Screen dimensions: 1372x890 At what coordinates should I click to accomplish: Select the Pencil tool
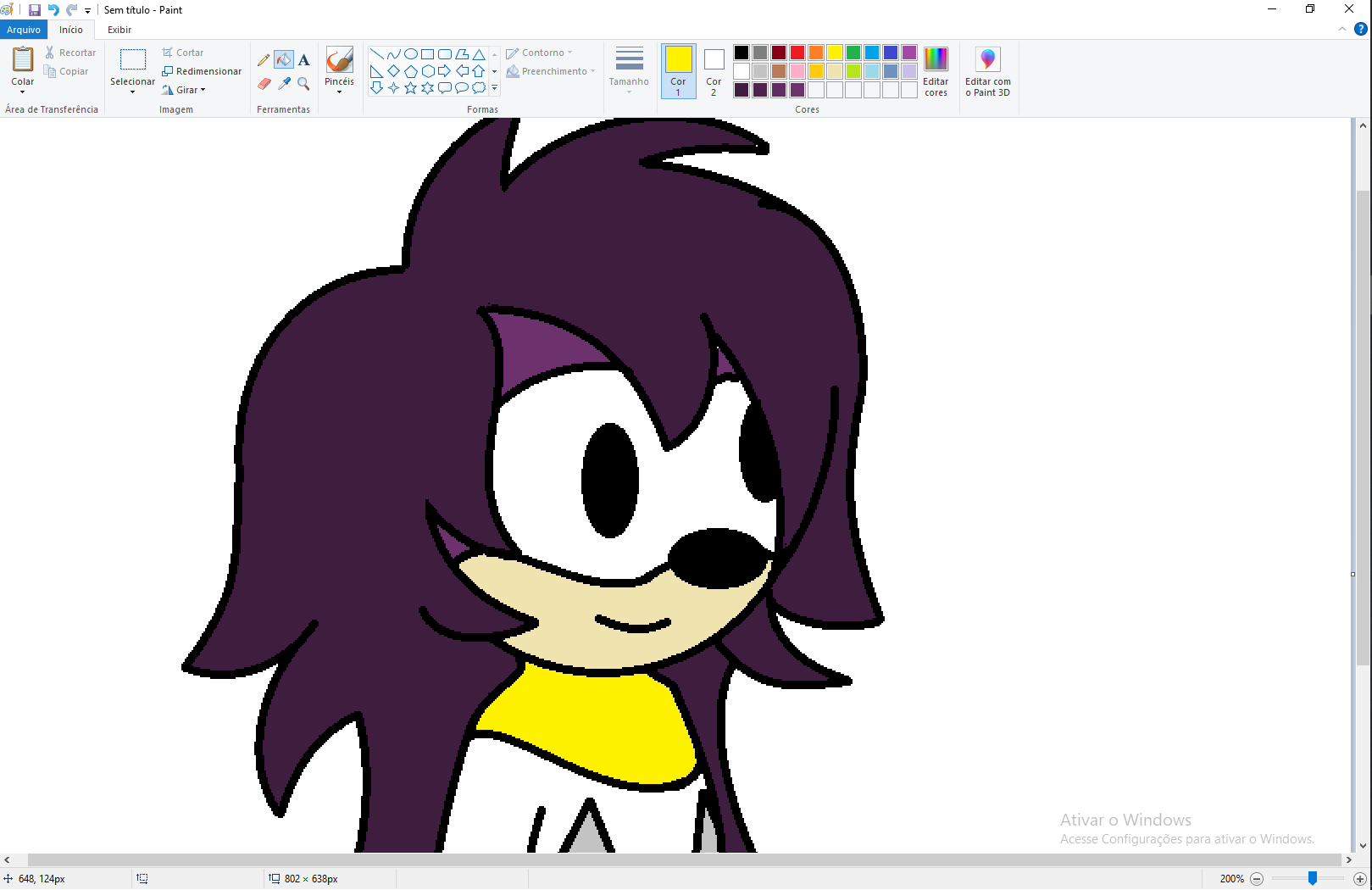point(264,60)
